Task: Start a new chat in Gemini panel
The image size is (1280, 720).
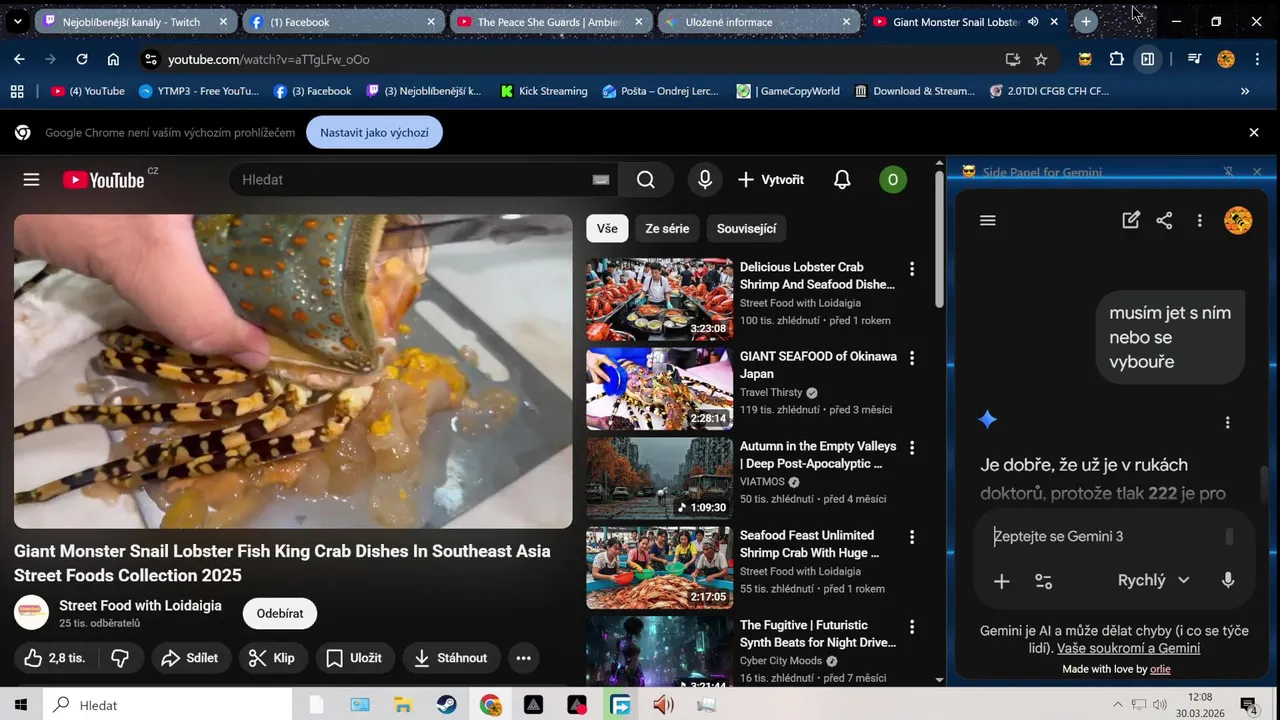Action: (x=1131, y=221)
